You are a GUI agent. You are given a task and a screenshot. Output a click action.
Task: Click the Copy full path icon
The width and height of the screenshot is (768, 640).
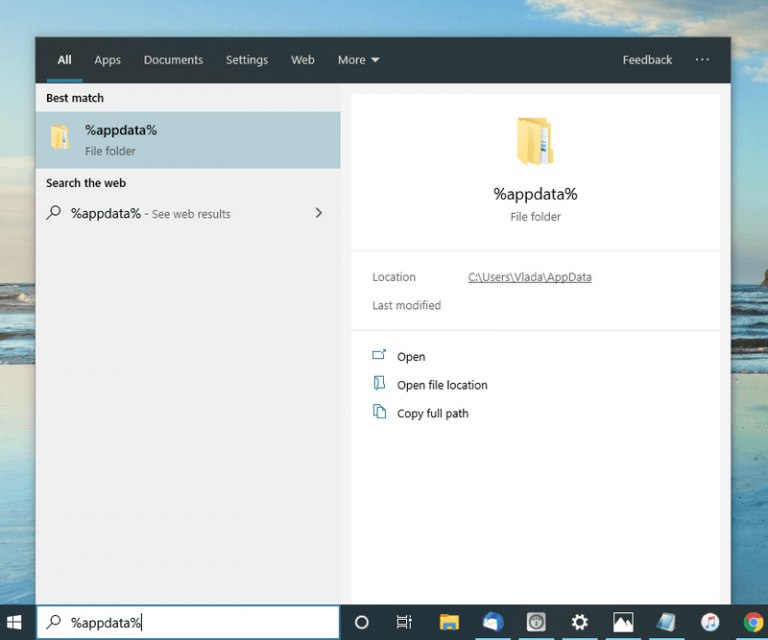379,411
